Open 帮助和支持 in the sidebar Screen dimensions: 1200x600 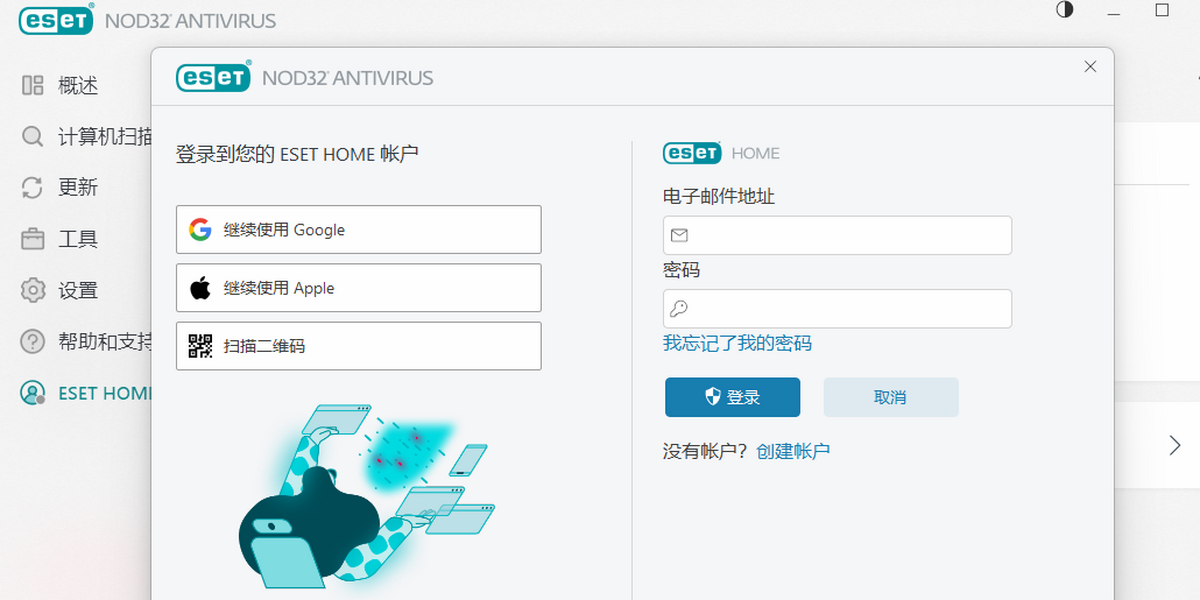pos(105,342)
